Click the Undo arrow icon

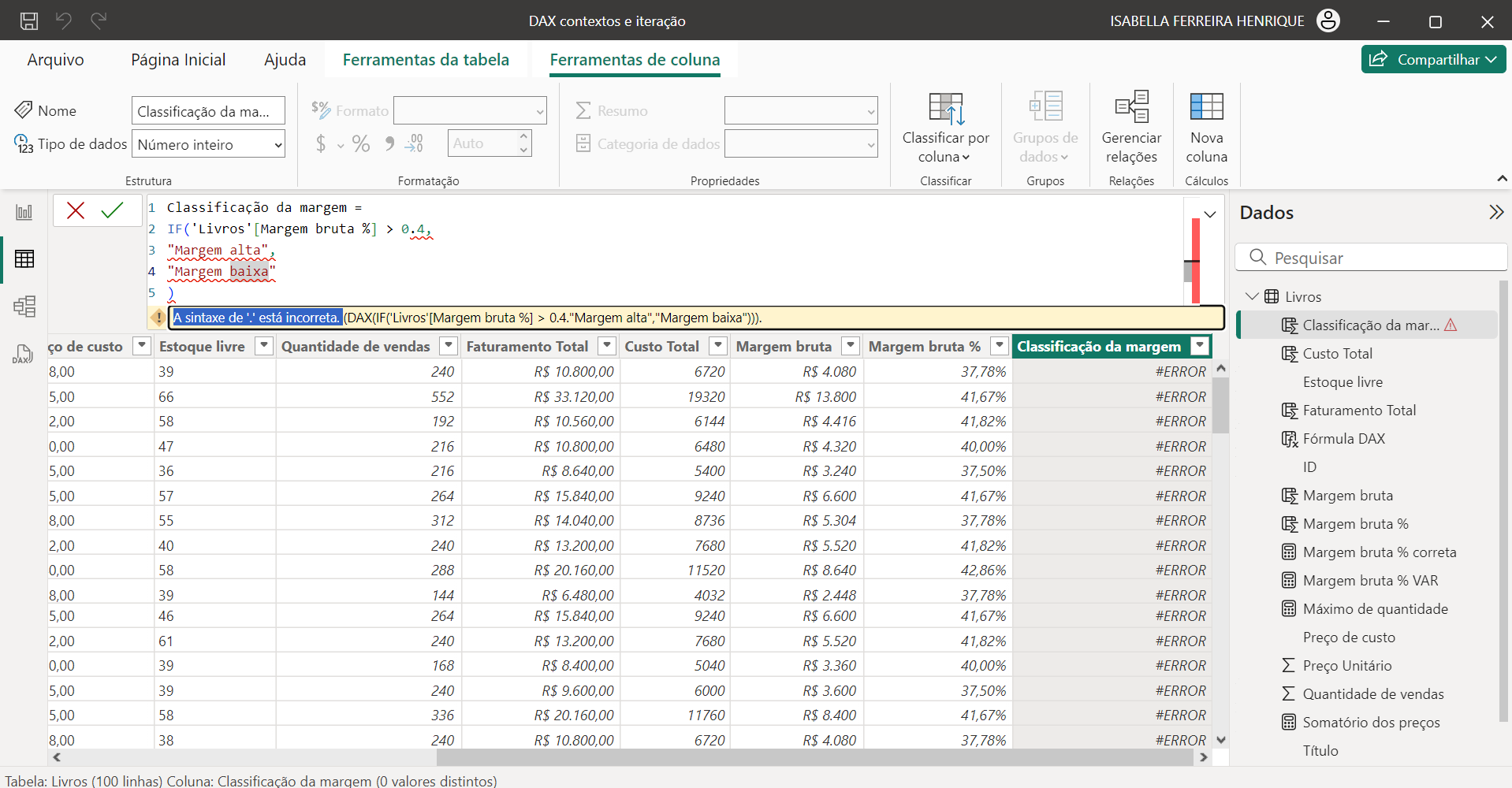[x=64, y=20]
